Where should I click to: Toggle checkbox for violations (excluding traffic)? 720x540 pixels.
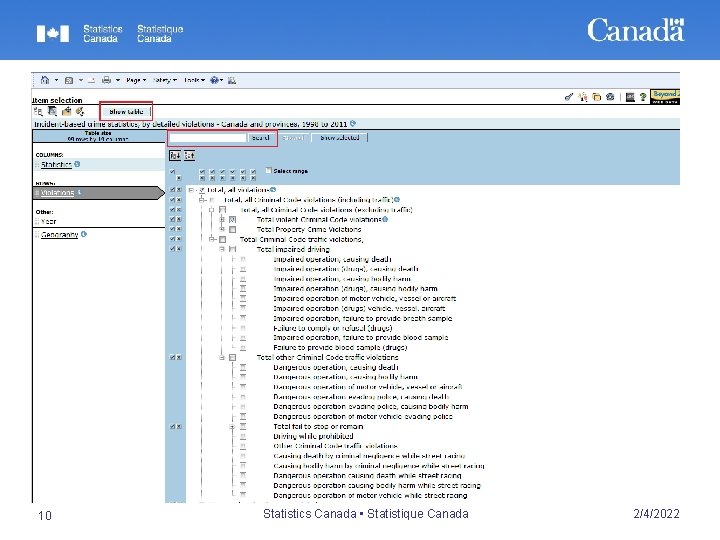223,210
